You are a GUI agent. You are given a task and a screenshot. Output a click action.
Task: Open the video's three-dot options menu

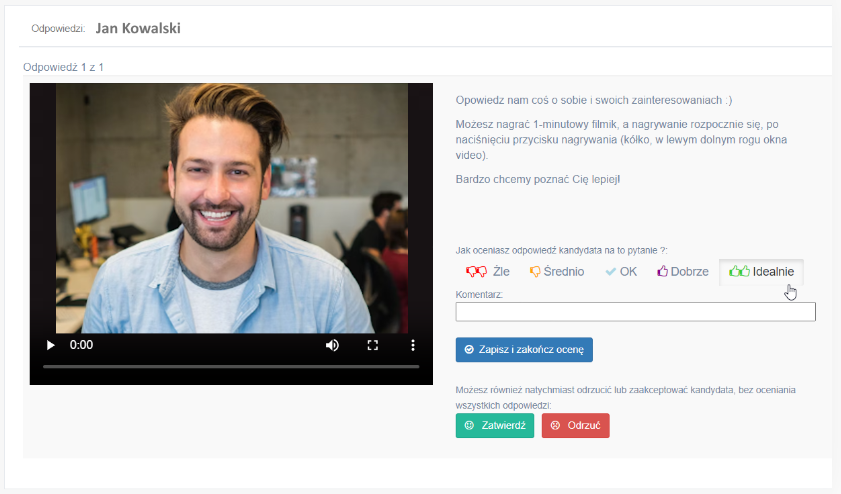point(413,345)
